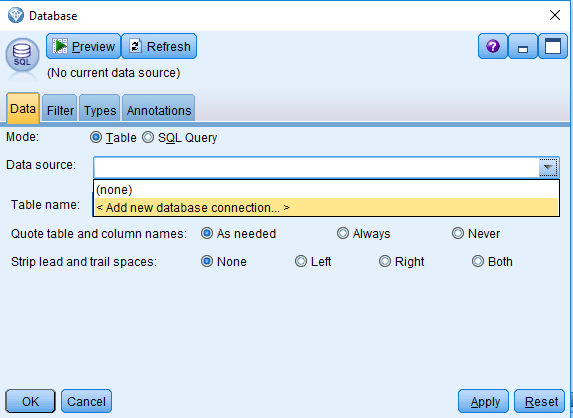
Task: Choose Always for quoting table names
Action: pyautogui.click(x=343, y=233)
